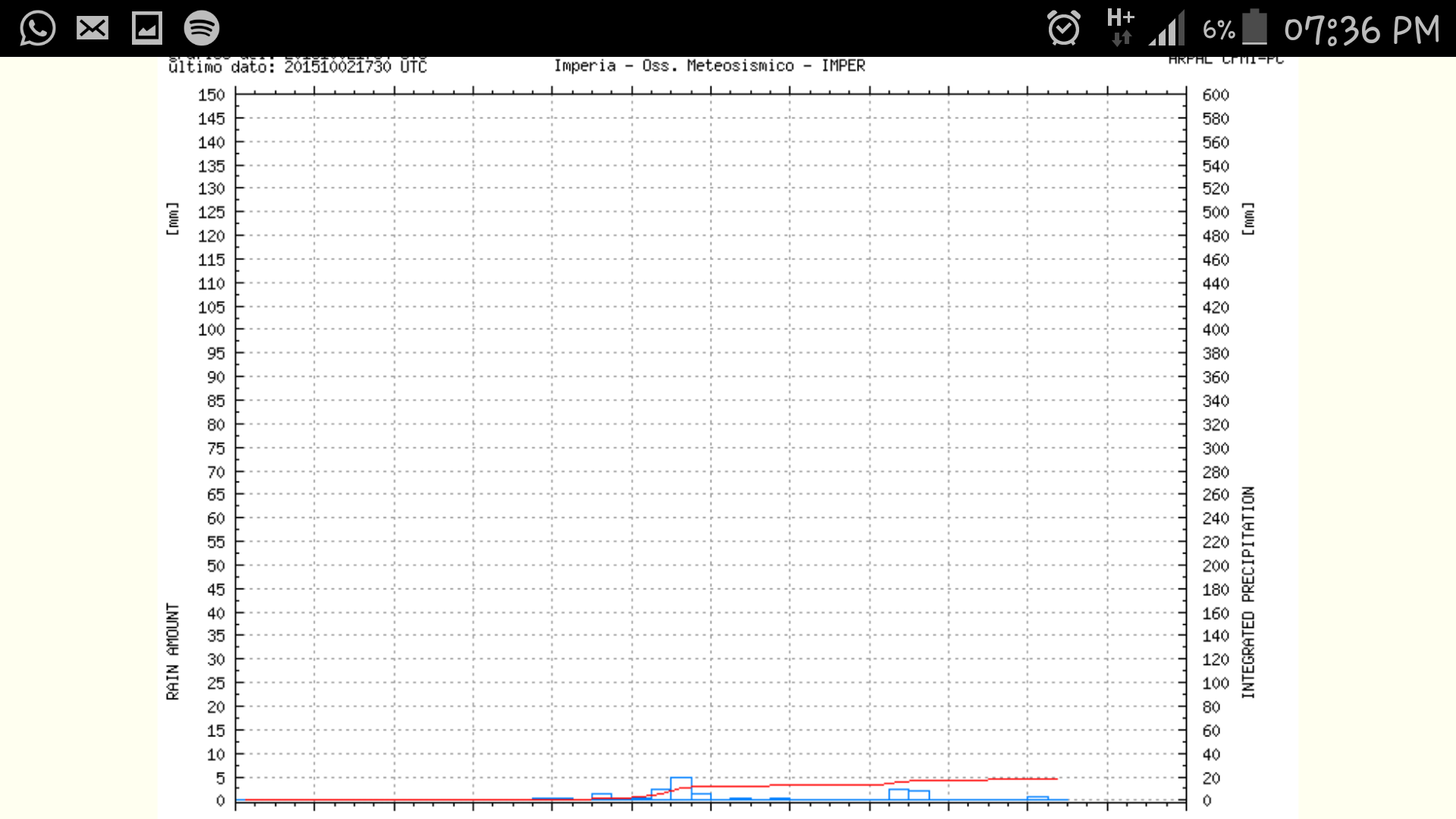Tap the tallest blue rain bar
This screenshot has height=819, width=1456.
pos(681,789)
